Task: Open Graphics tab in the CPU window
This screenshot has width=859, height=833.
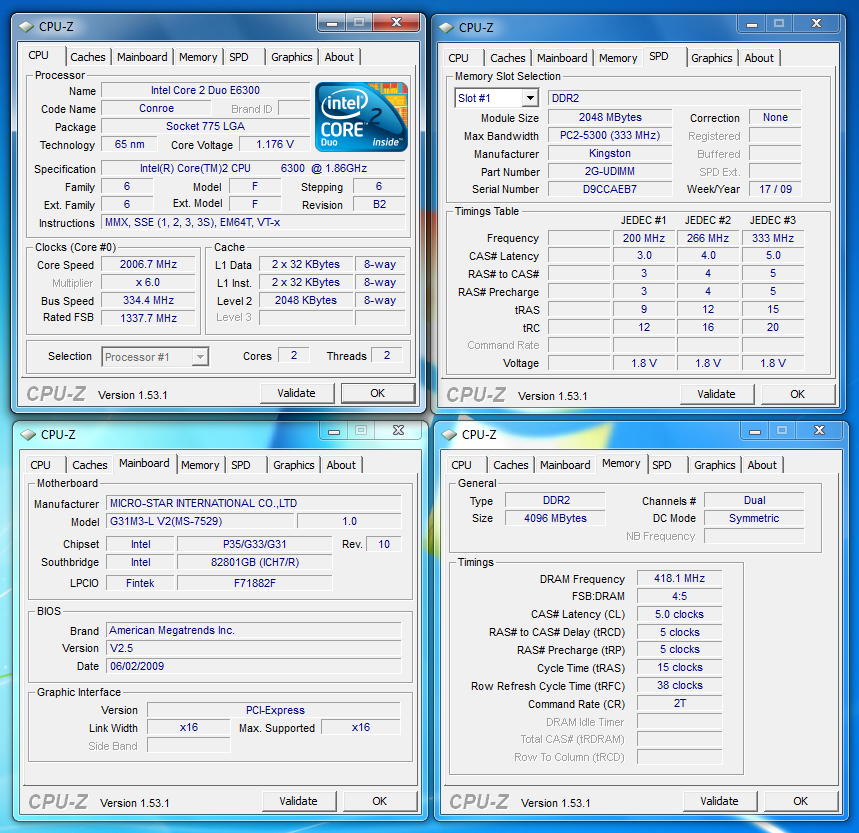Action: [x=291, y=57]
